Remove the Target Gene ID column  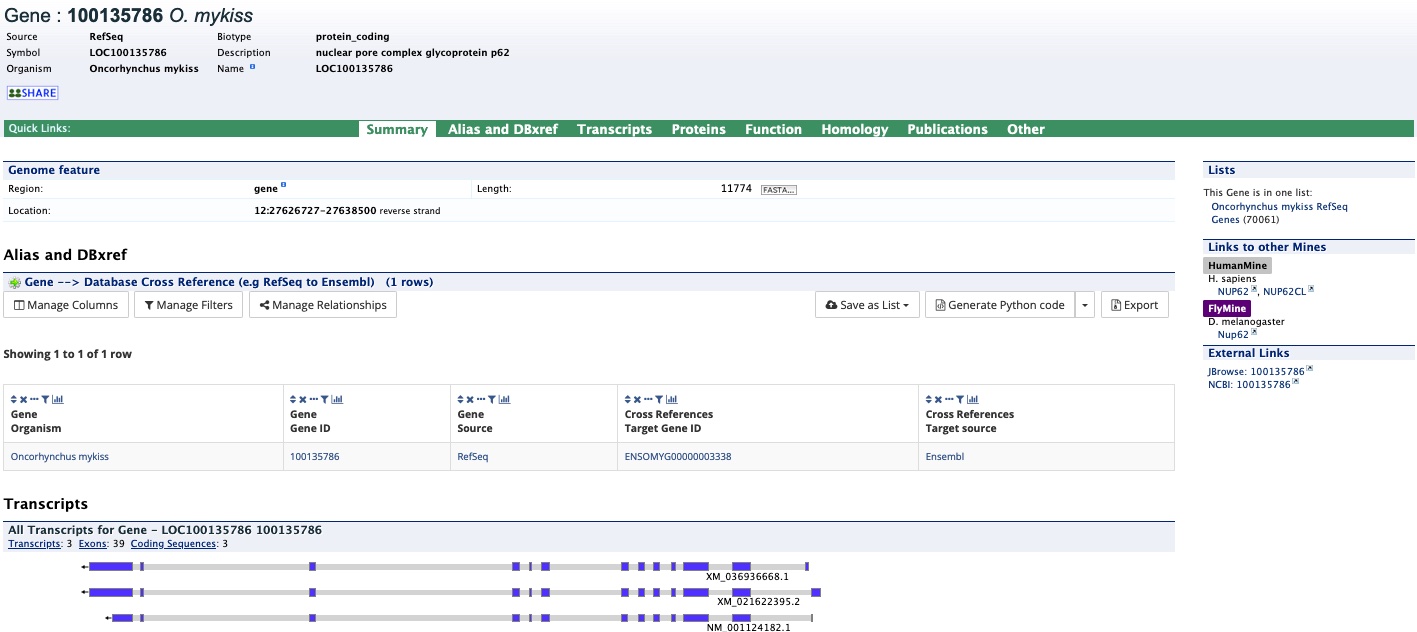[637, 399]
